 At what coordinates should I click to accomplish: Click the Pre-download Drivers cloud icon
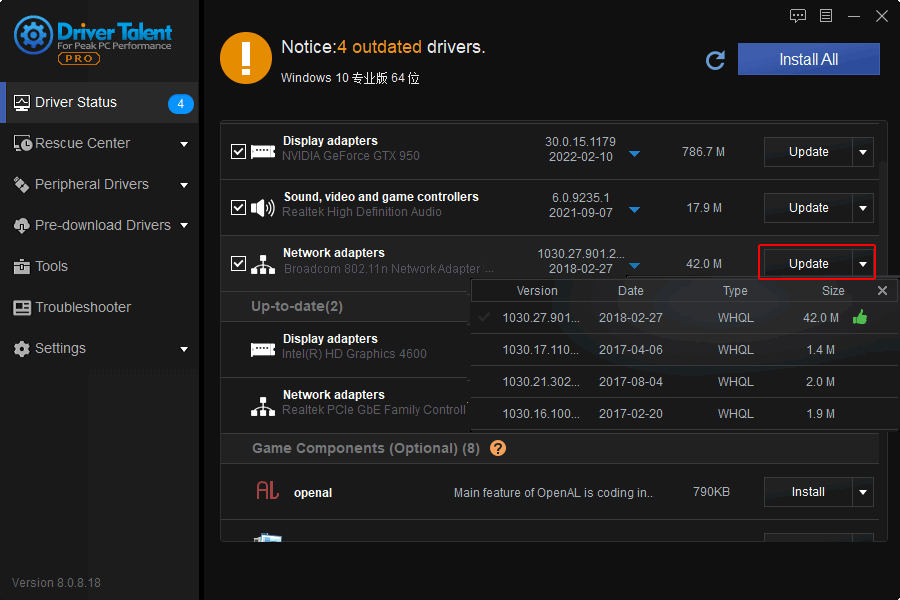21,226
